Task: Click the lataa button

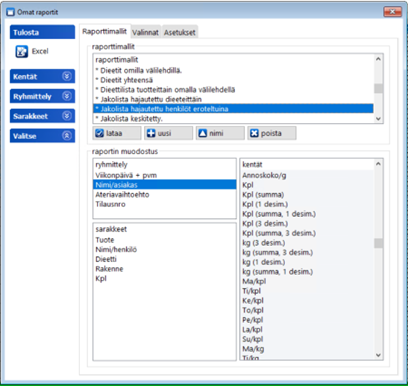Action: coord(117,133)
